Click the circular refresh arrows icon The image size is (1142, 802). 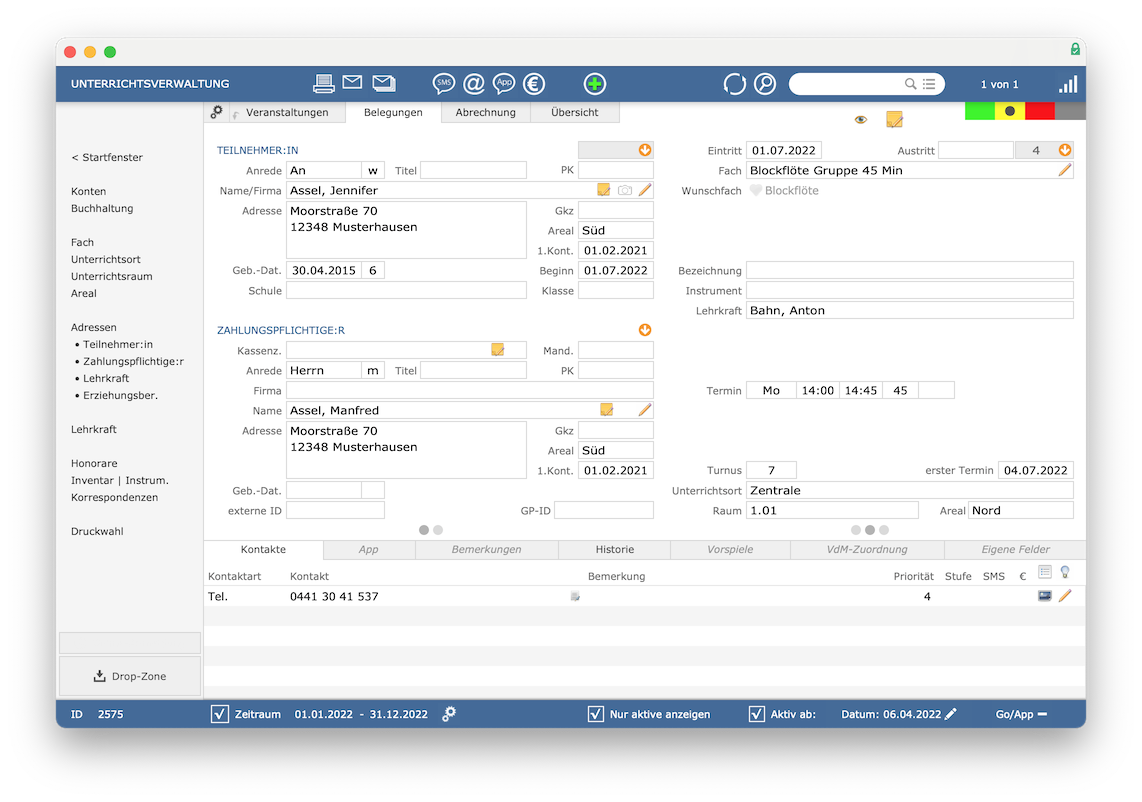735,84
